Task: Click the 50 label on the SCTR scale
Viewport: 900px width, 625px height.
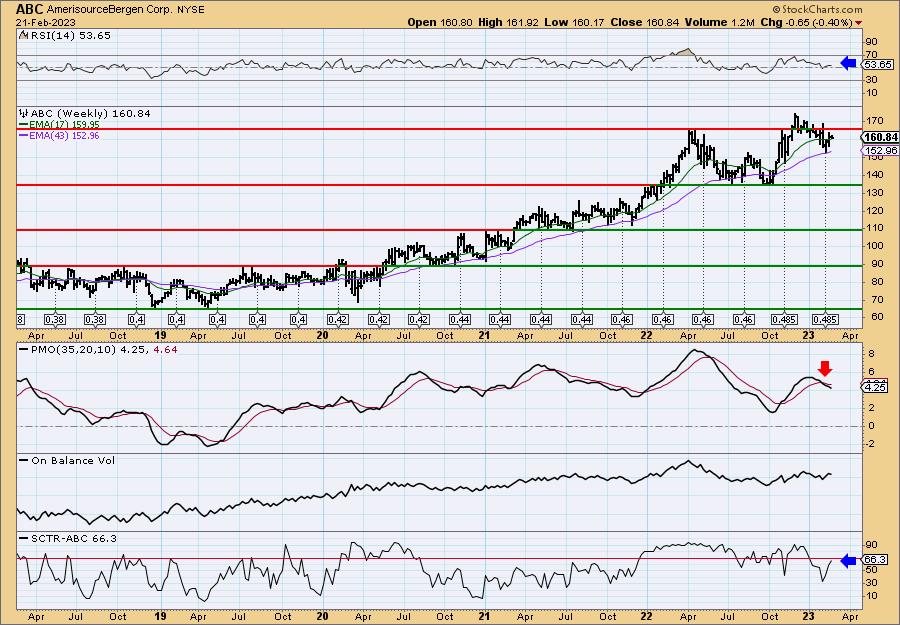Action: [871, 569]
